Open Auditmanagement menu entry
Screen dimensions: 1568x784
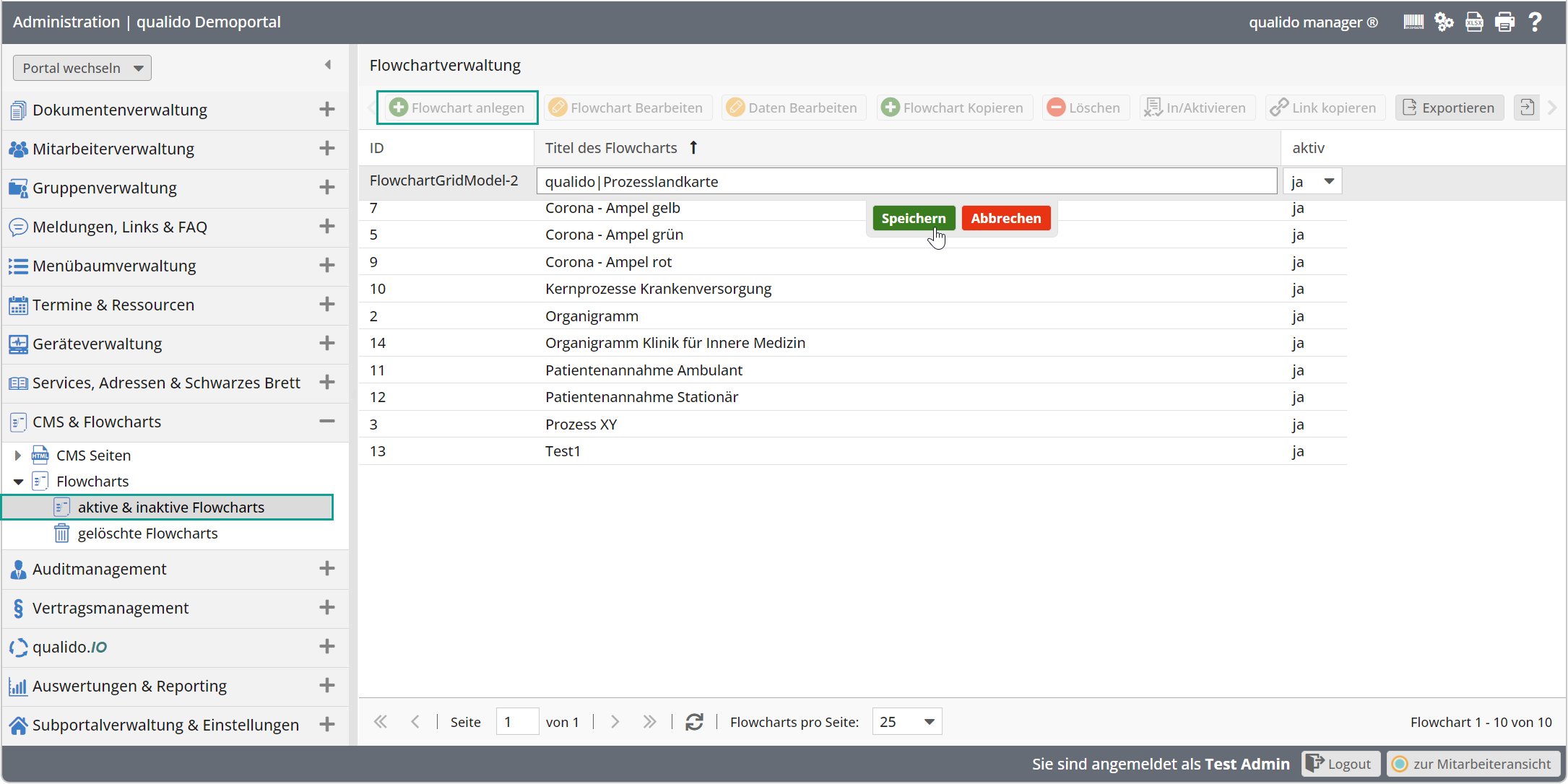[x=100, y=569]
